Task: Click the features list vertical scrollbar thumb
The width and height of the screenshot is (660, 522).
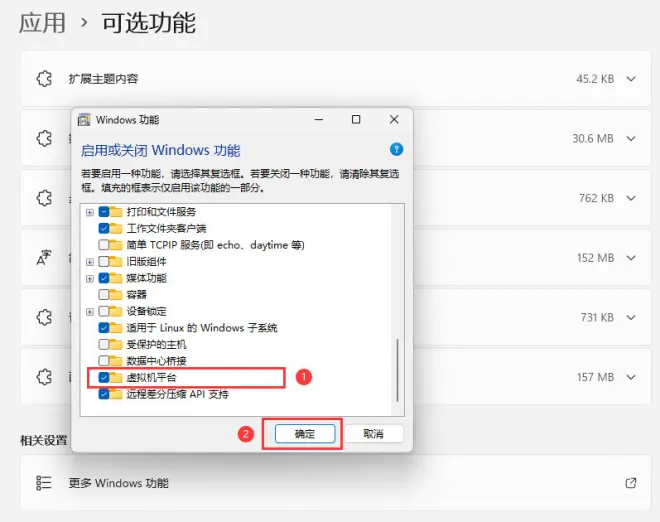Action: point(397,370)
